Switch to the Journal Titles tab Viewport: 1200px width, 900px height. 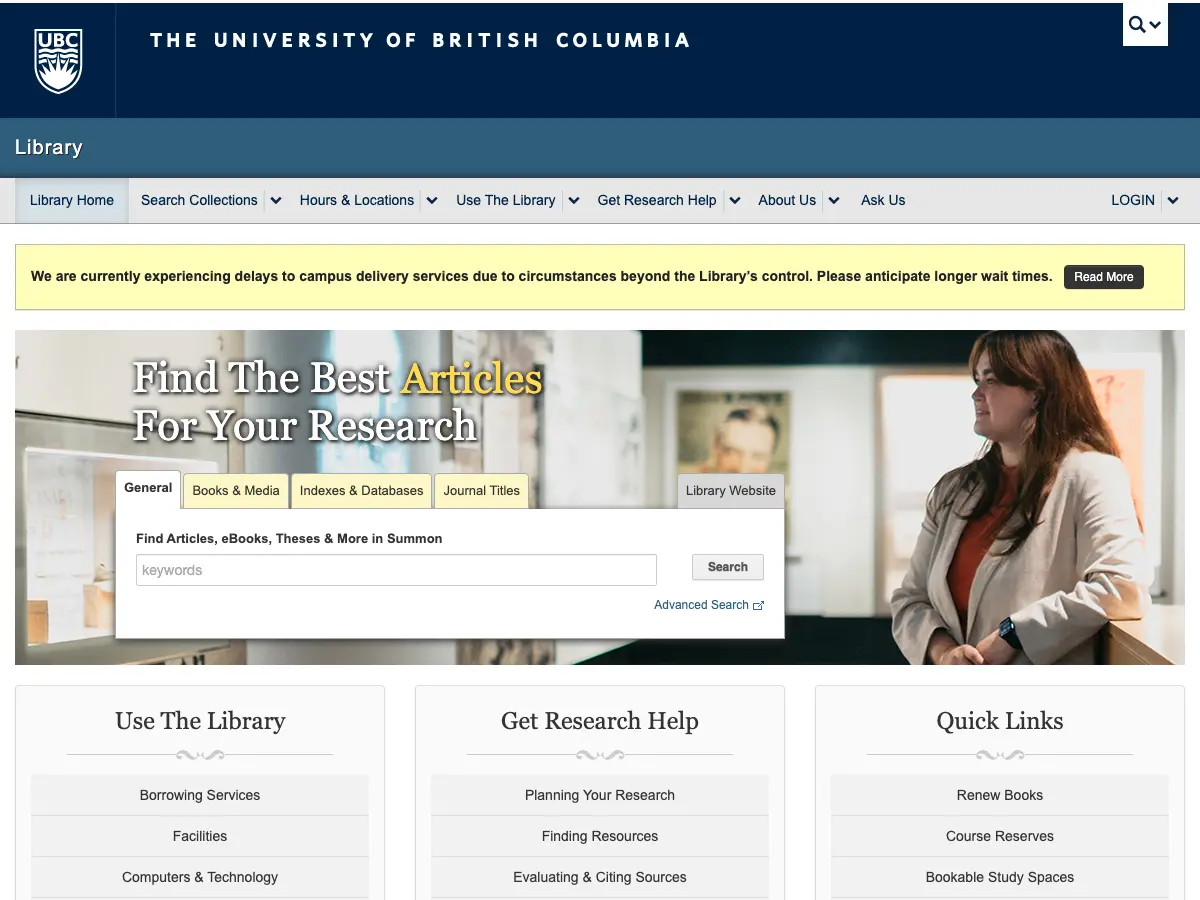point(482,491)
